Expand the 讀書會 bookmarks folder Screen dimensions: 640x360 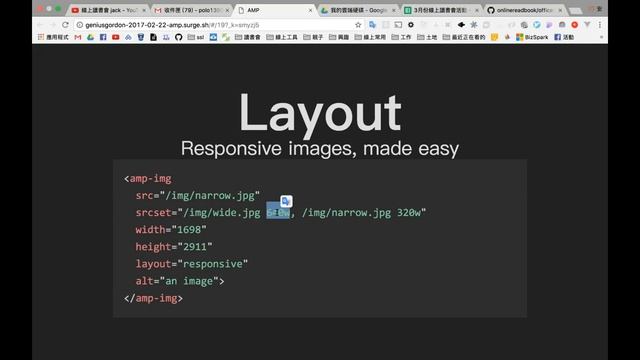click(247, 37)
